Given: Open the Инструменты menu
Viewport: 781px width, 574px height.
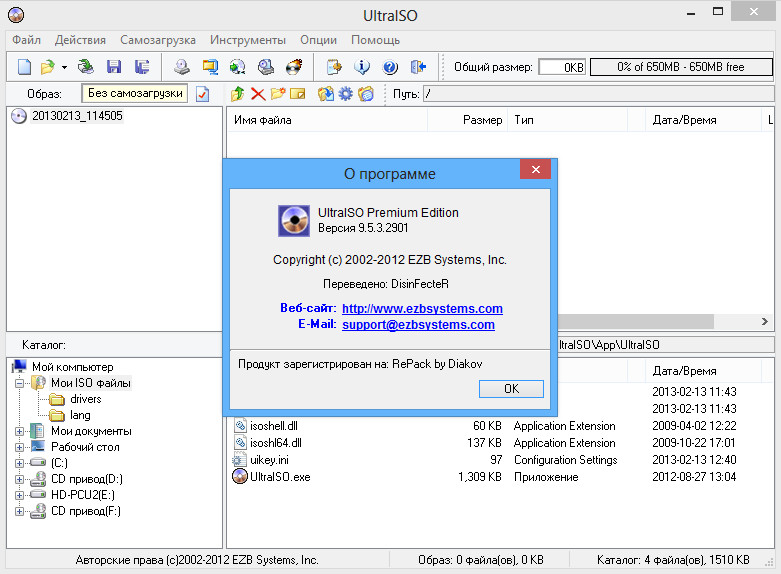Looking at the screenshot, I should (x=247, y=40).
